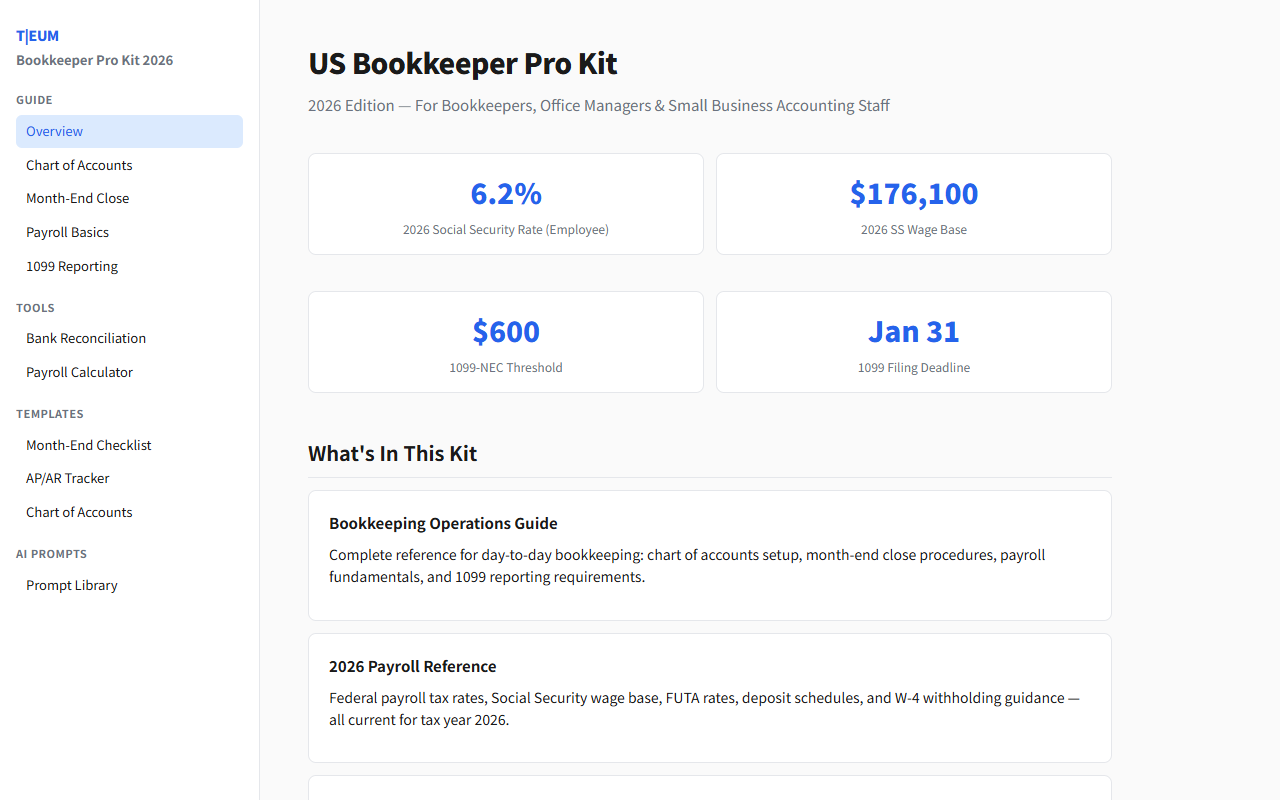Click the 6.2% Social Security rate card

click(505, 203)
